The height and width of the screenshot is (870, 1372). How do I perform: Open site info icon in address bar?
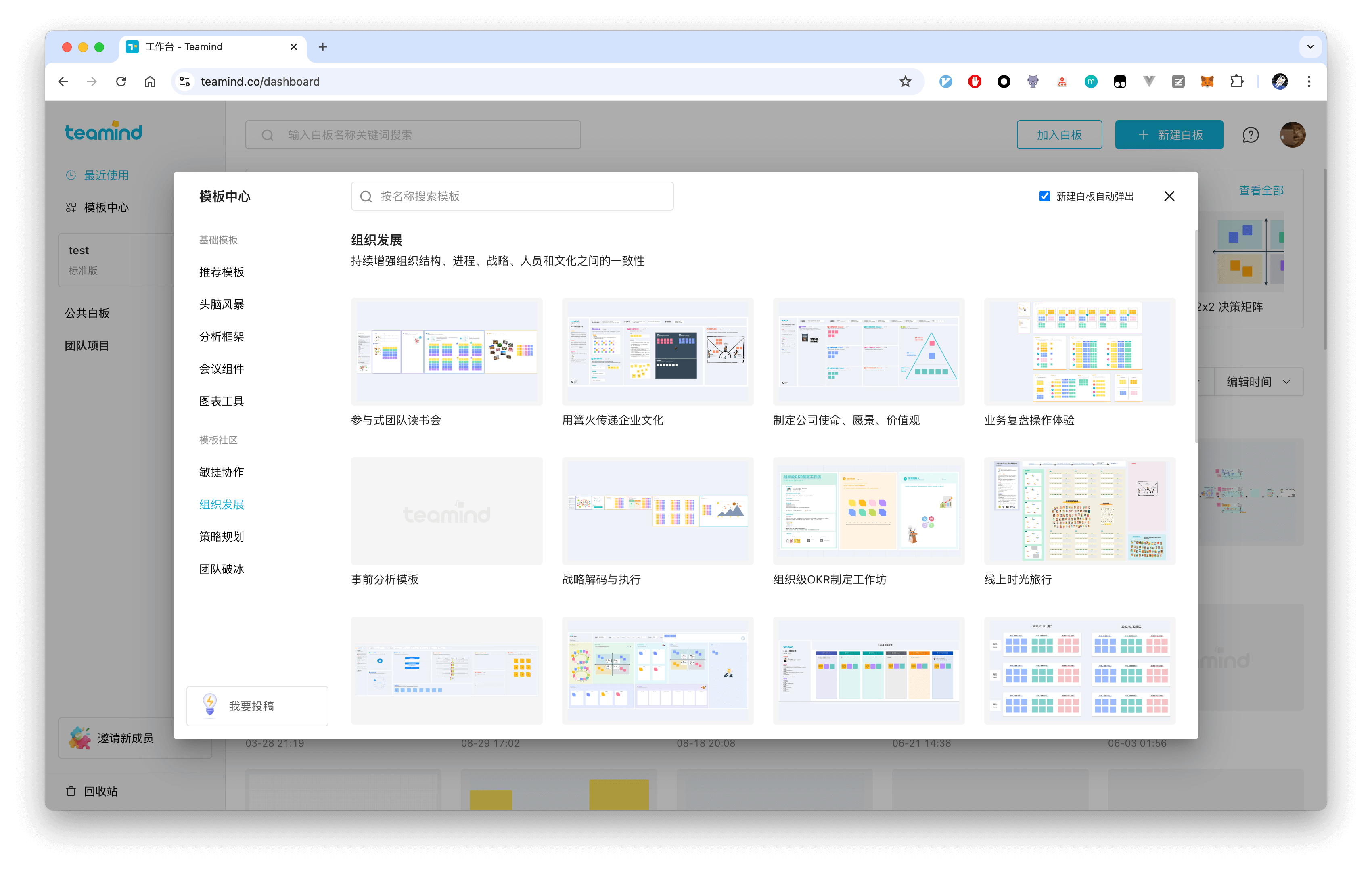click(184, 82)
